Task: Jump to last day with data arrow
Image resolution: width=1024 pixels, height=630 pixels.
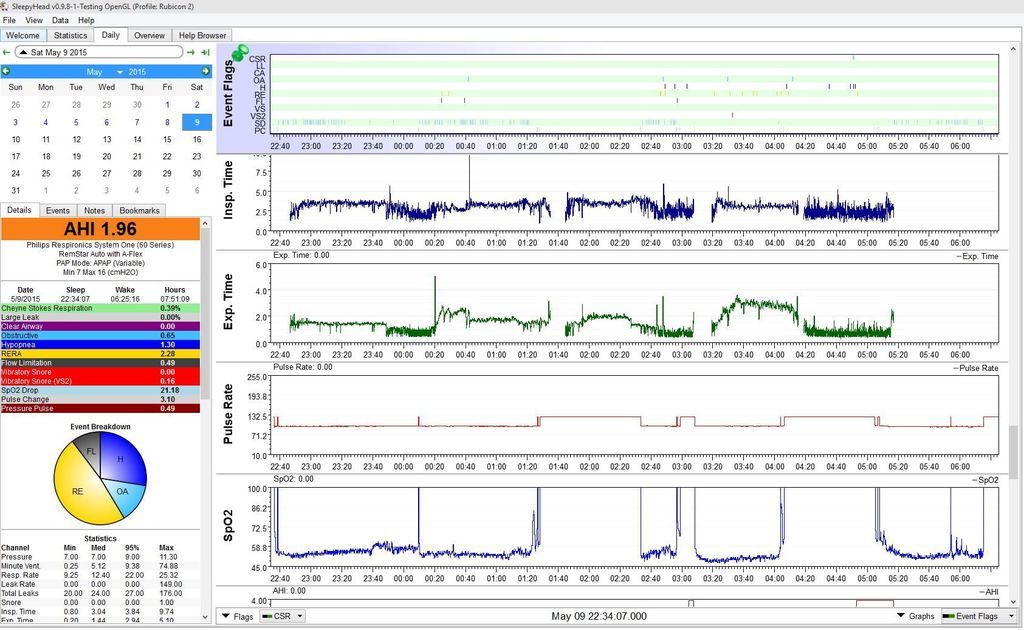Action: point(205,52)
